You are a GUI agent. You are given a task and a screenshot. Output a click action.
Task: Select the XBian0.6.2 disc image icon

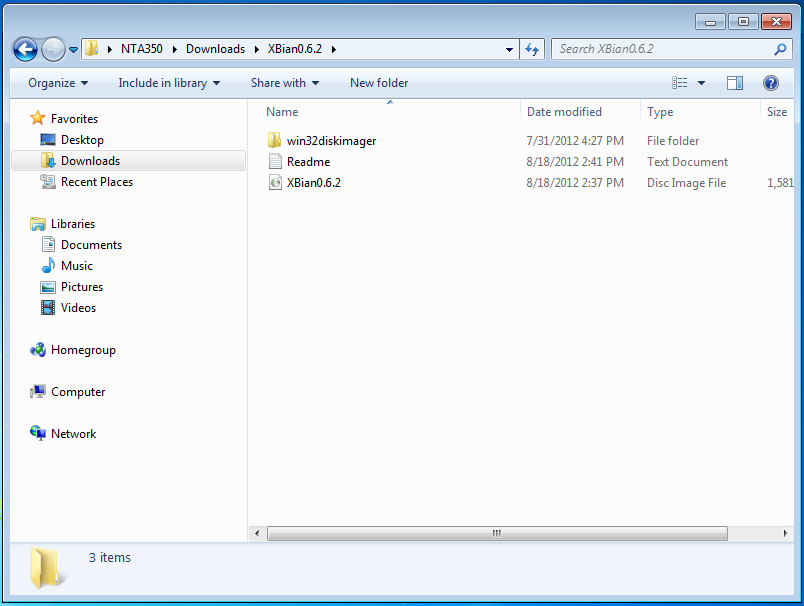(275, 183)
